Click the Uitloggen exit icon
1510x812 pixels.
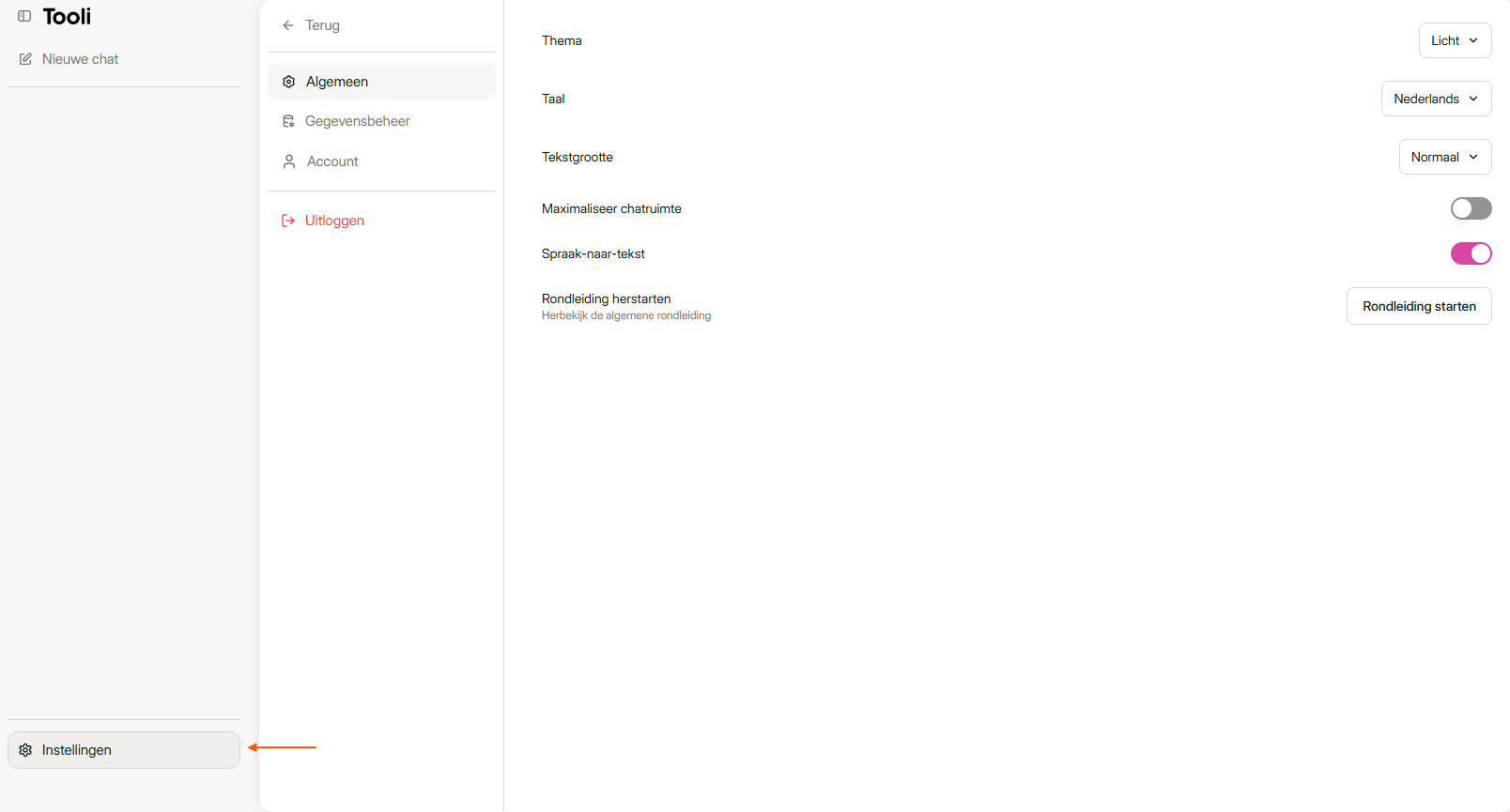[288, 221]
